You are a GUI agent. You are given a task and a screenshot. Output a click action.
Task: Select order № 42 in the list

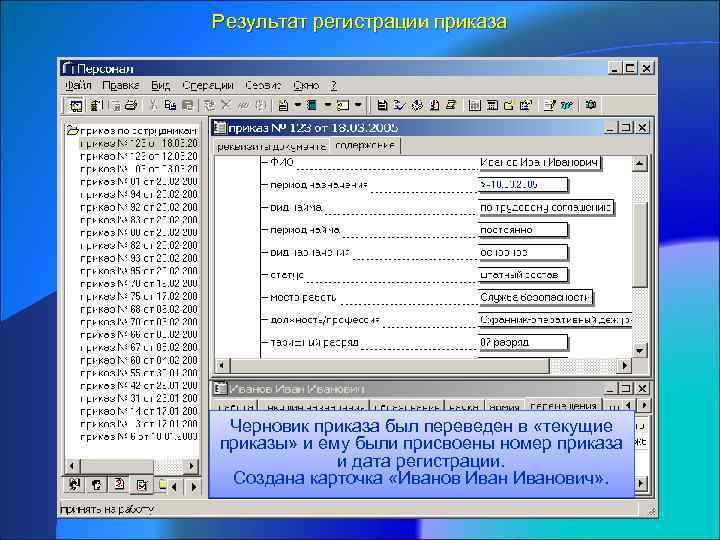pos(139,386)
